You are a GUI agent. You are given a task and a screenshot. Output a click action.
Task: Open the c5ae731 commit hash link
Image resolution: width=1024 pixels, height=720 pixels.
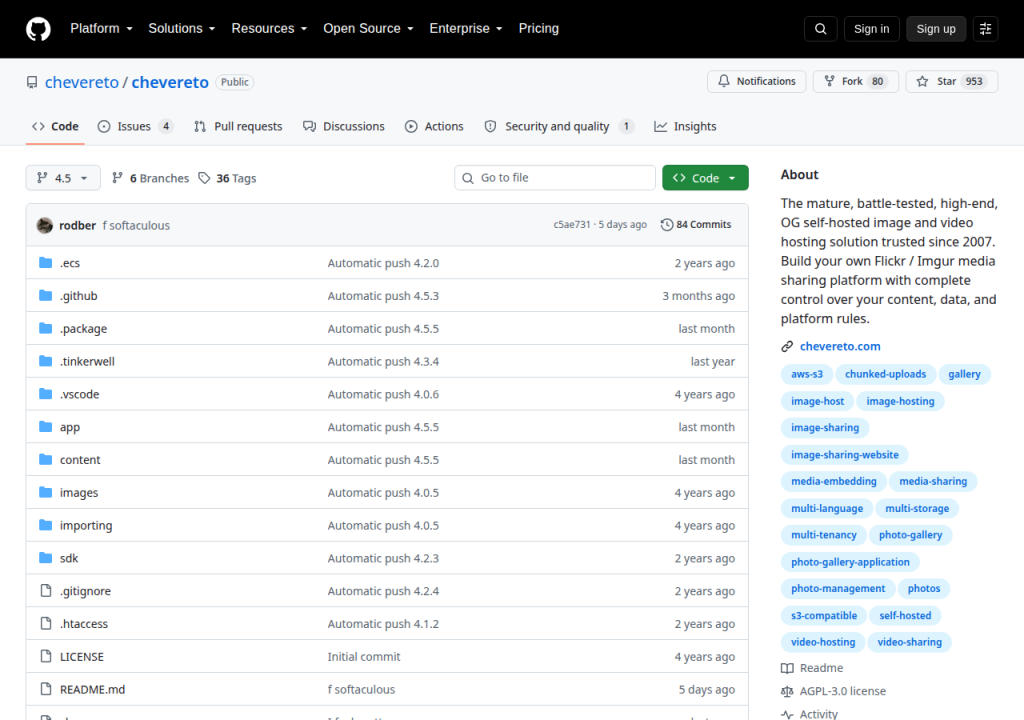point(571,225)
